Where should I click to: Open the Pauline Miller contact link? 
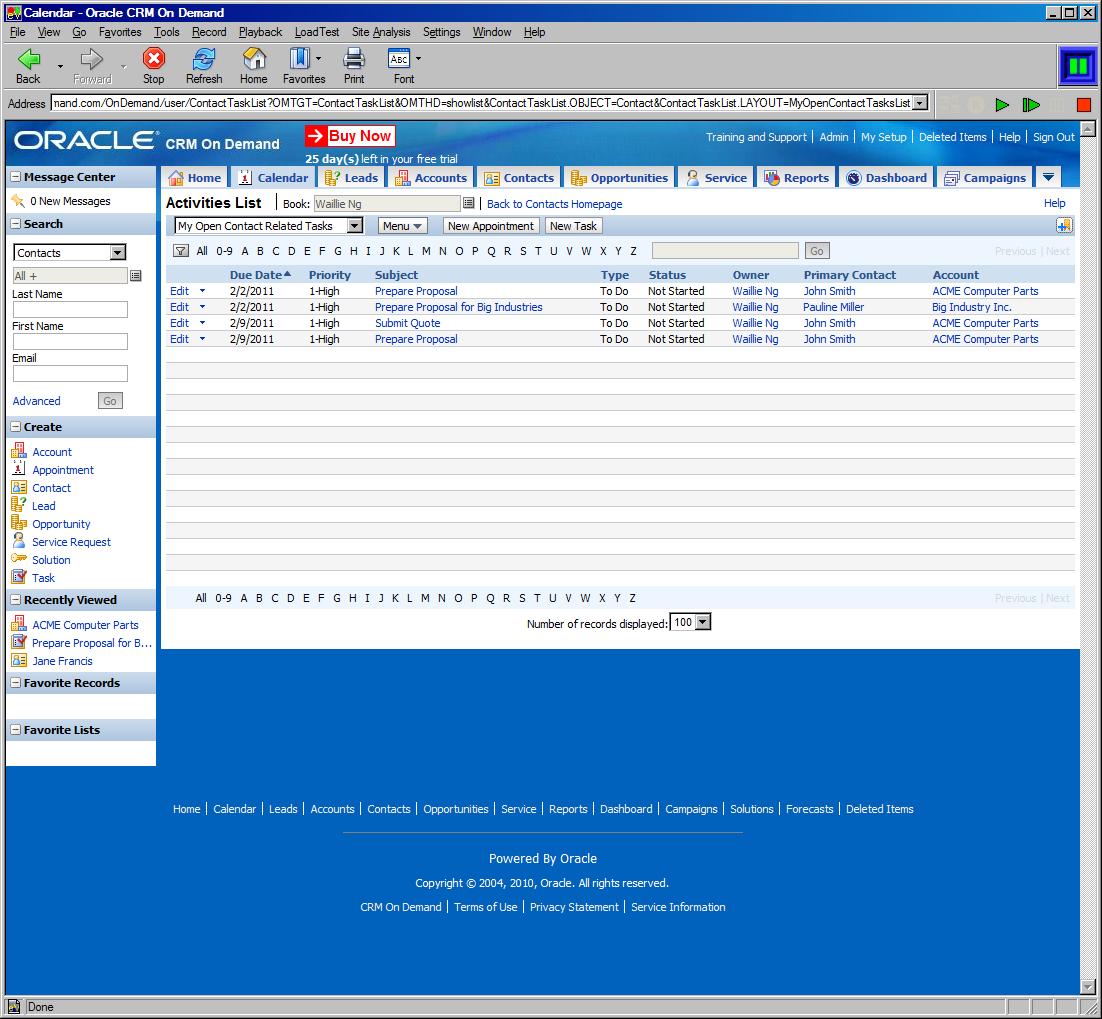coord(834,307)
